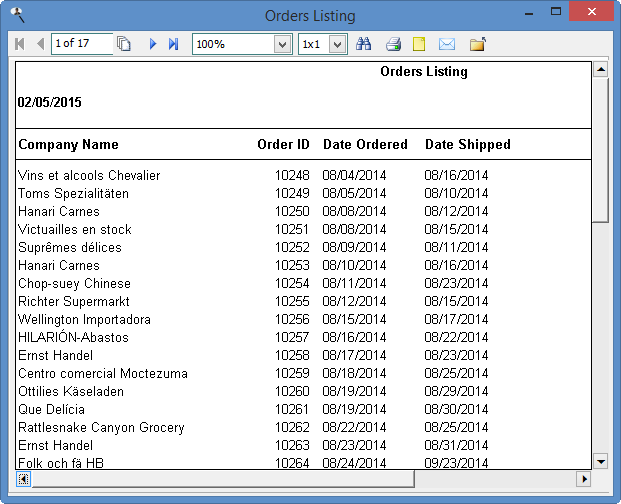Select Que Delícia entry
The height and width of the screenshot is (504, 621).
click(x=51, y=409)
